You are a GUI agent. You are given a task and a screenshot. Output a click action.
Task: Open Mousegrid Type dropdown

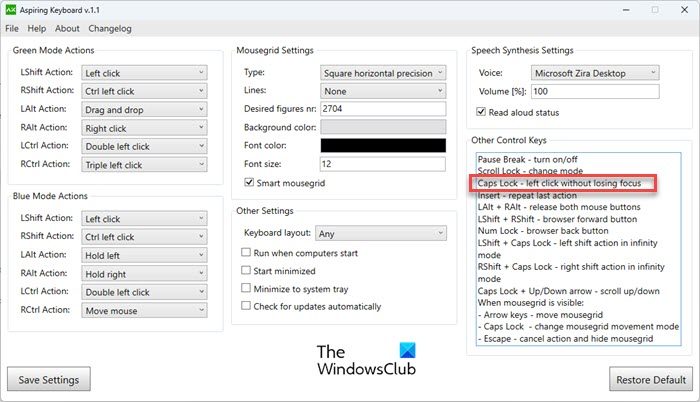click(383, 73)
